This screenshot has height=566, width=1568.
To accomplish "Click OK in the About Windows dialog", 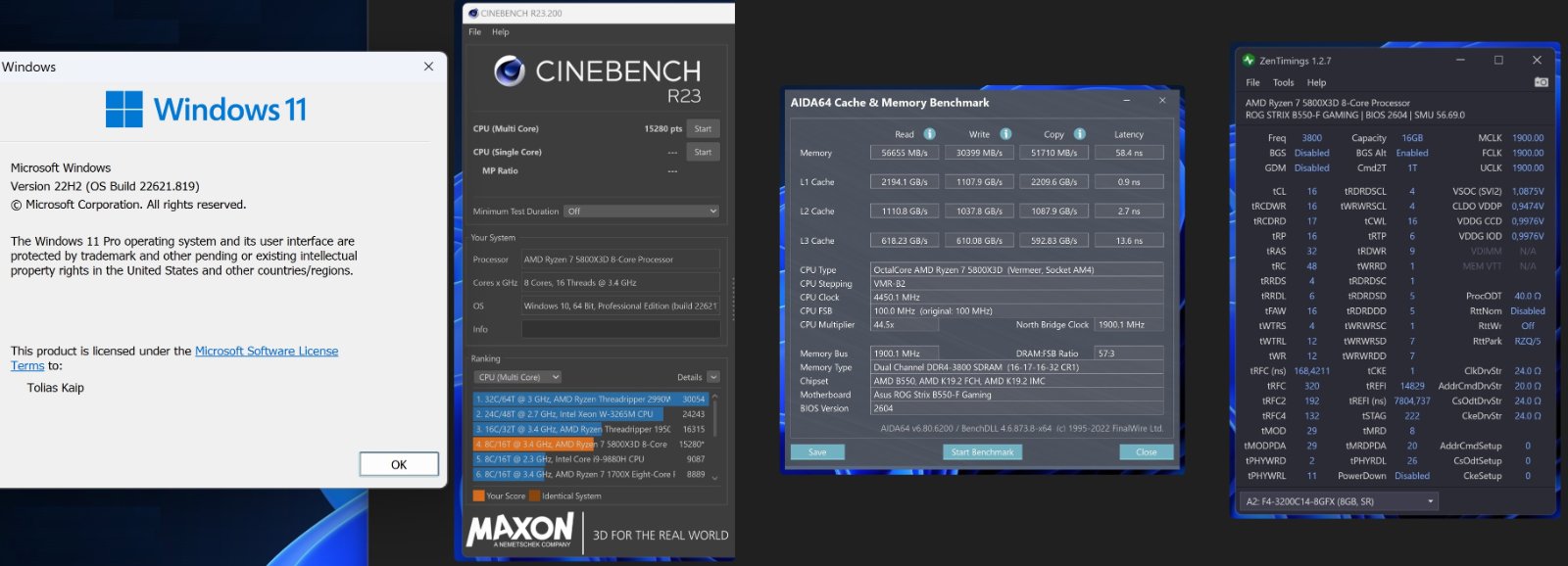I will coord(399,464).
